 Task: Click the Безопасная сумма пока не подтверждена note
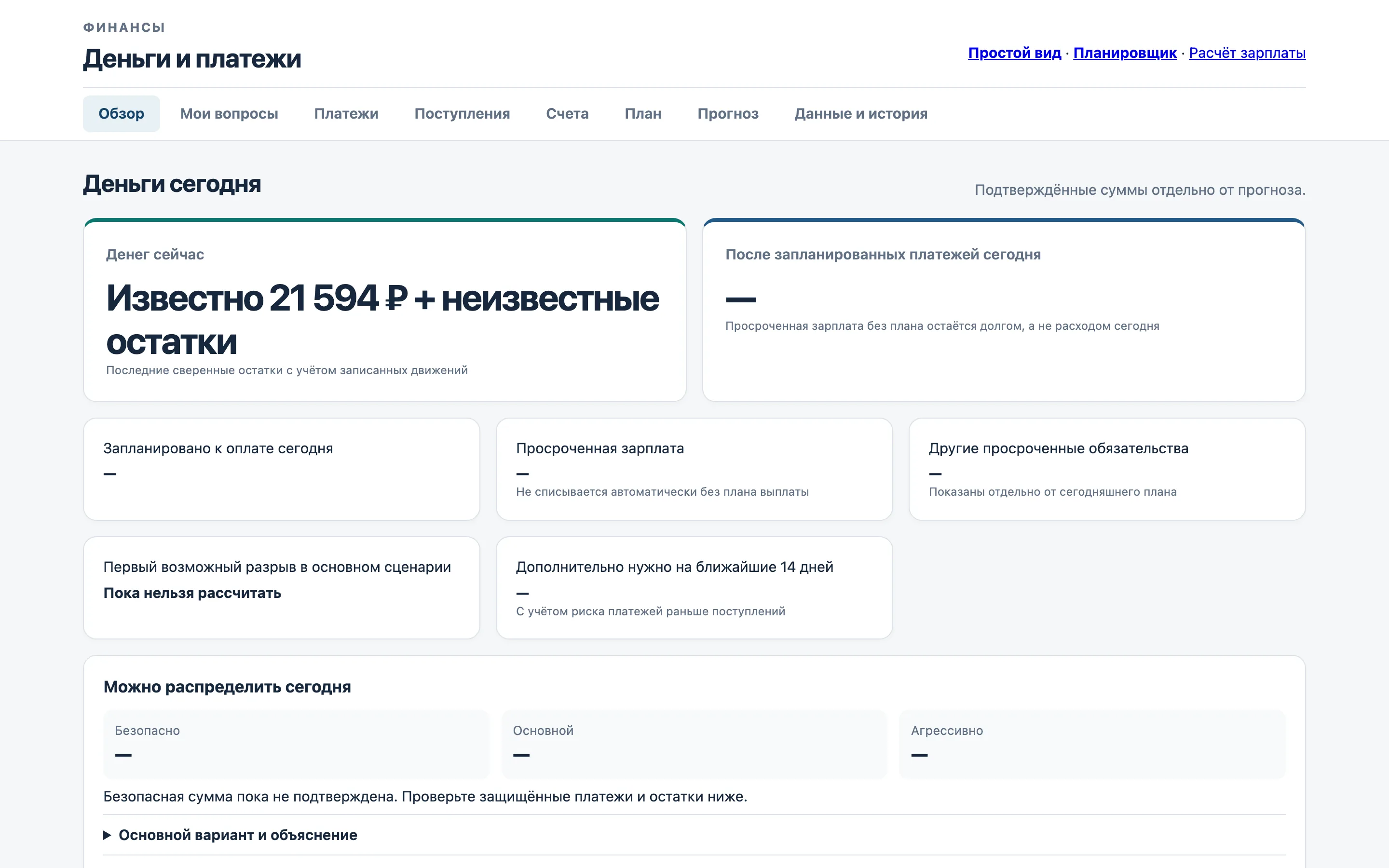pos(425,797)
